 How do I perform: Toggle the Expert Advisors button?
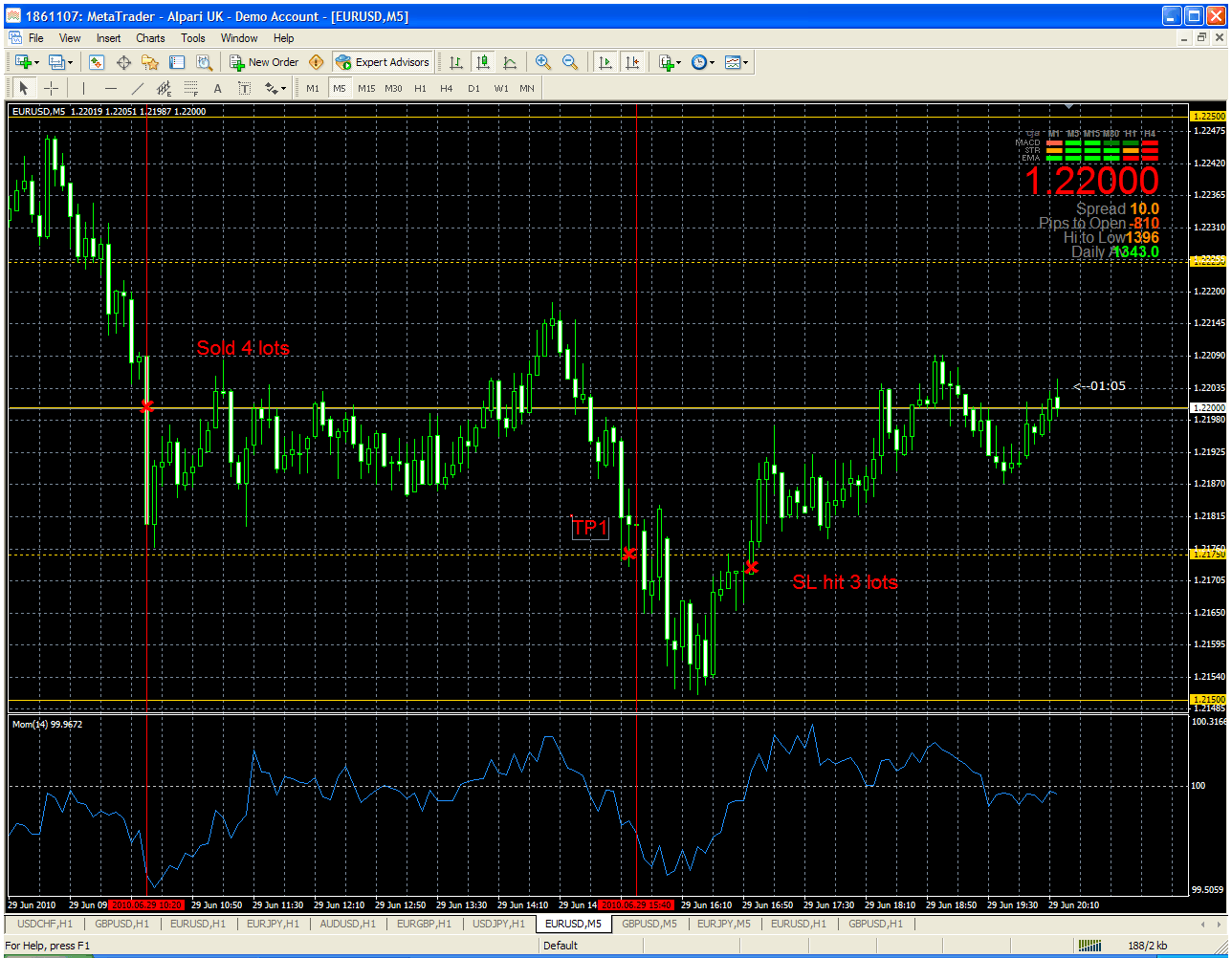[383, 62]
